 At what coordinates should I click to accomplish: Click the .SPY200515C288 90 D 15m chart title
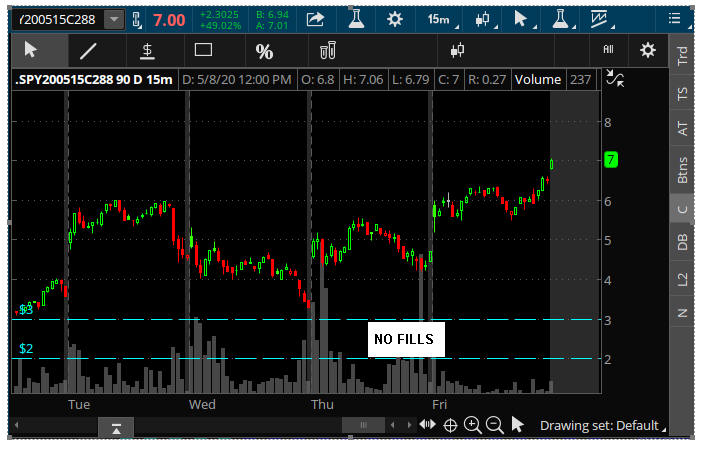[x=94, y=80]
